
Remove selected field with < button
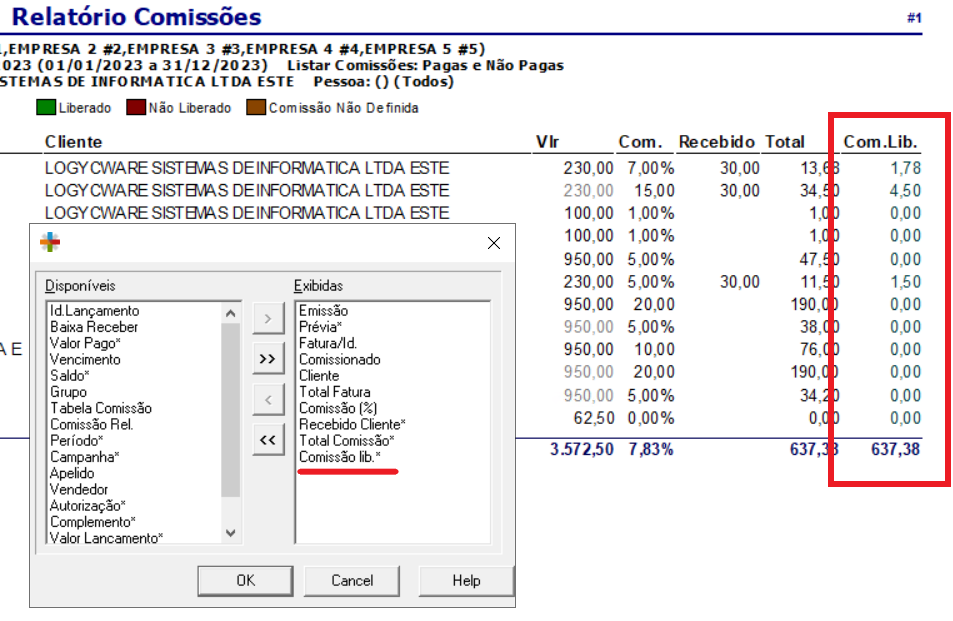point(267,400)
